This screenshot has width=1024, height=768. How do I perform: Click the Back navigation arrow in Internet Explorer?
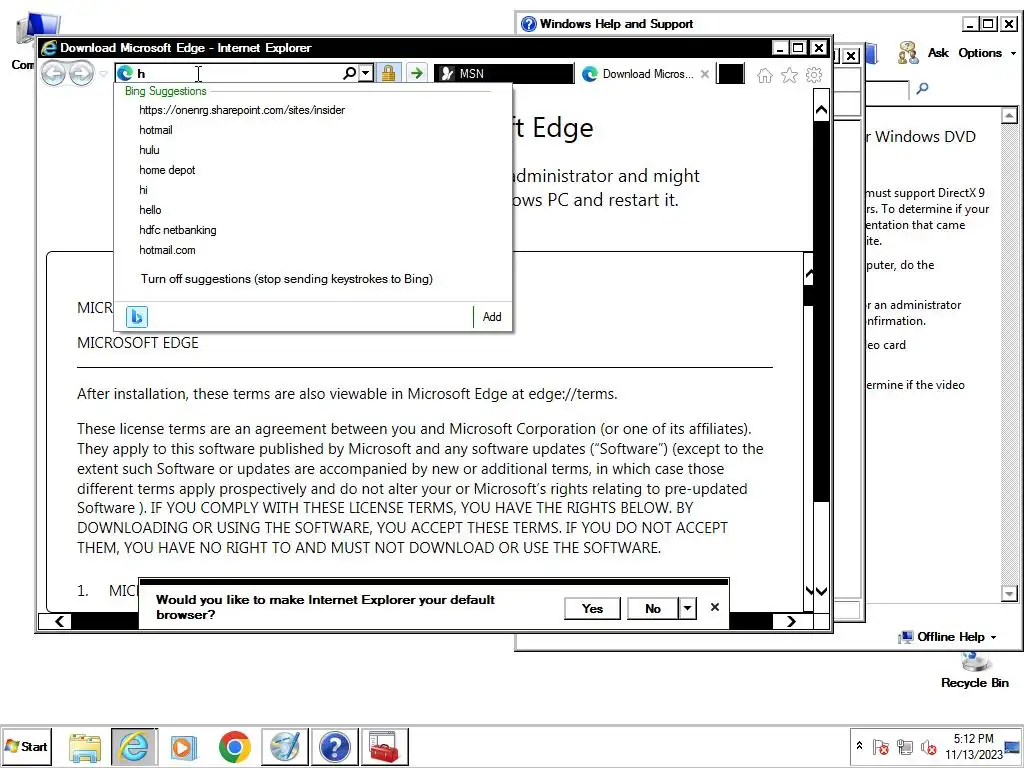tap(54, 73)
